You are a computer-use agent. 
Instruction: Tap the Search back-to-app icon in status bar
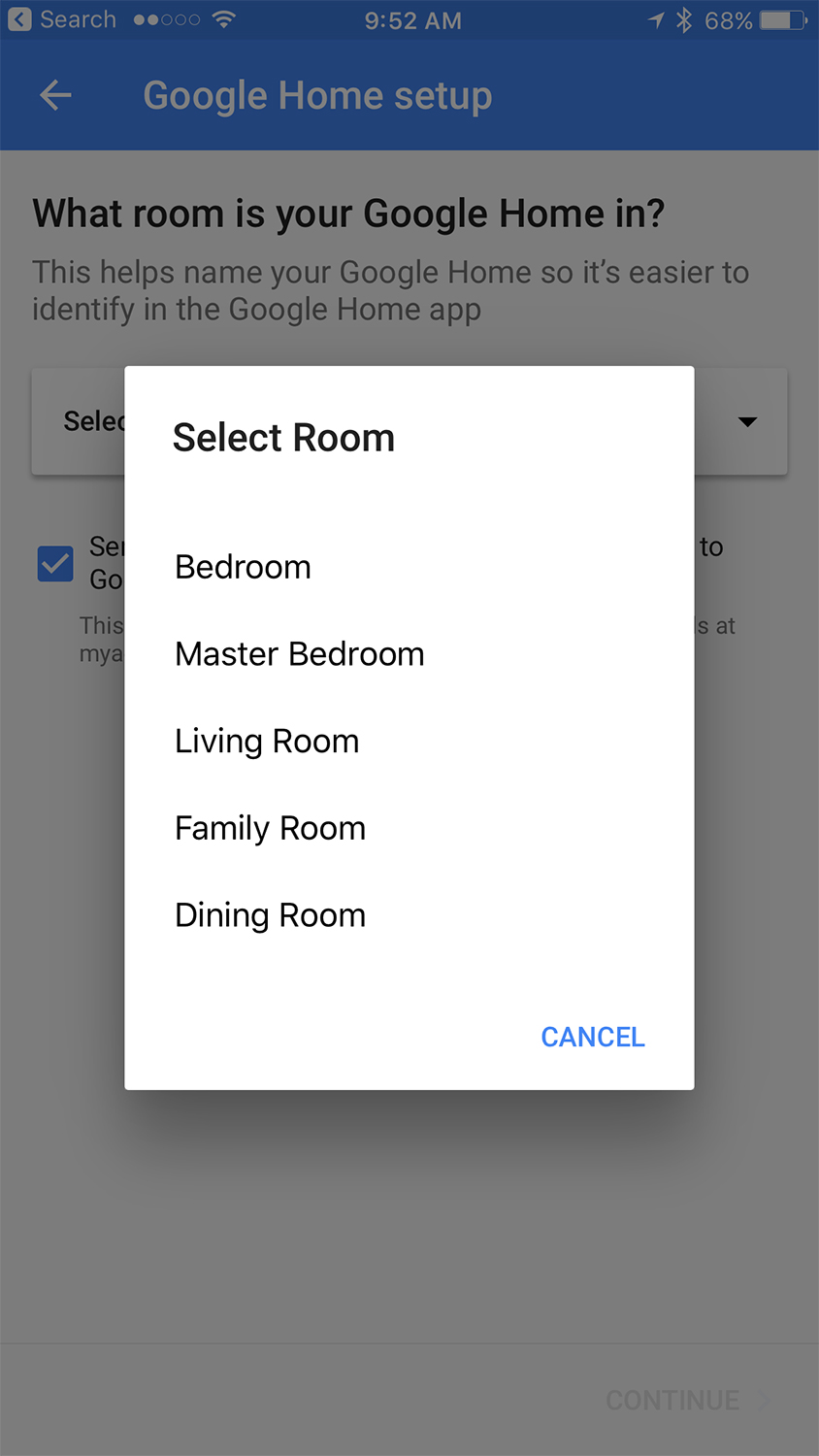point(19,19)
